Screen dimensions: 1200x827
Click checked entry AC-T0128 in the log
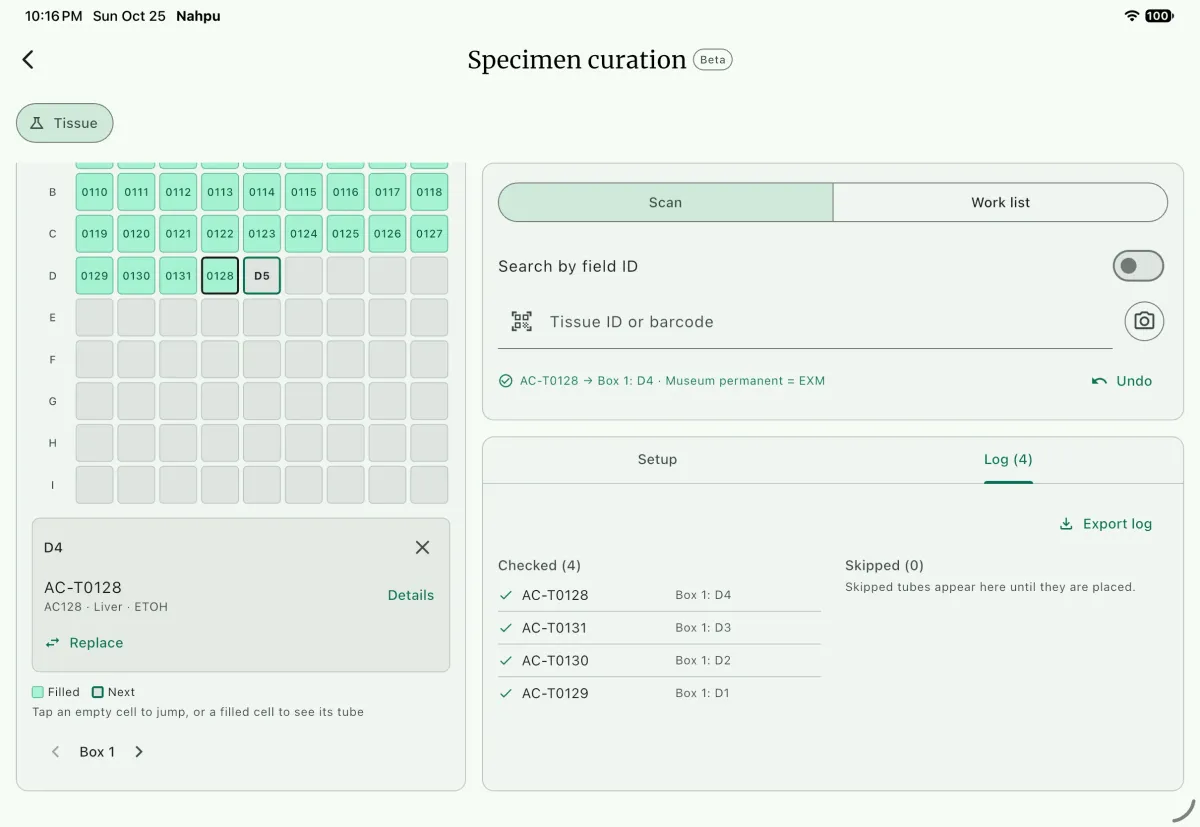(x=659, y=595)
